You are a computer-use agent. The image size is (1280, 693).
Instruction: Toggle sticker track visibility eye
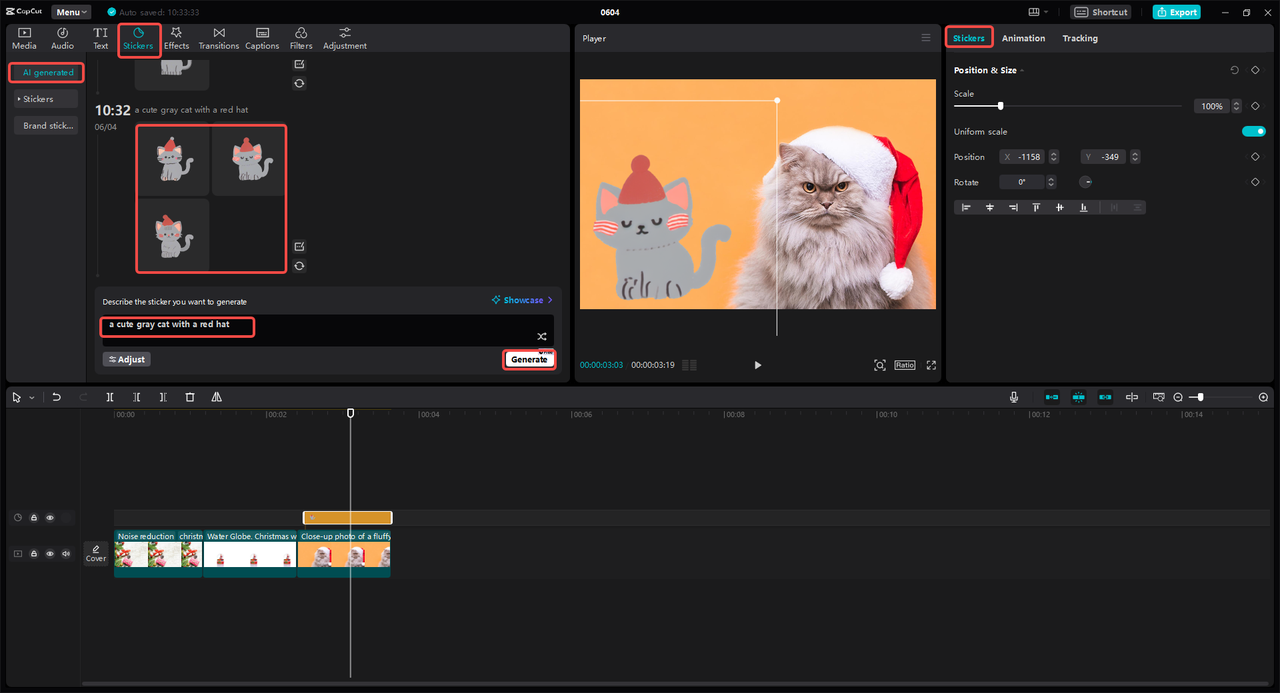pos(50,518)
